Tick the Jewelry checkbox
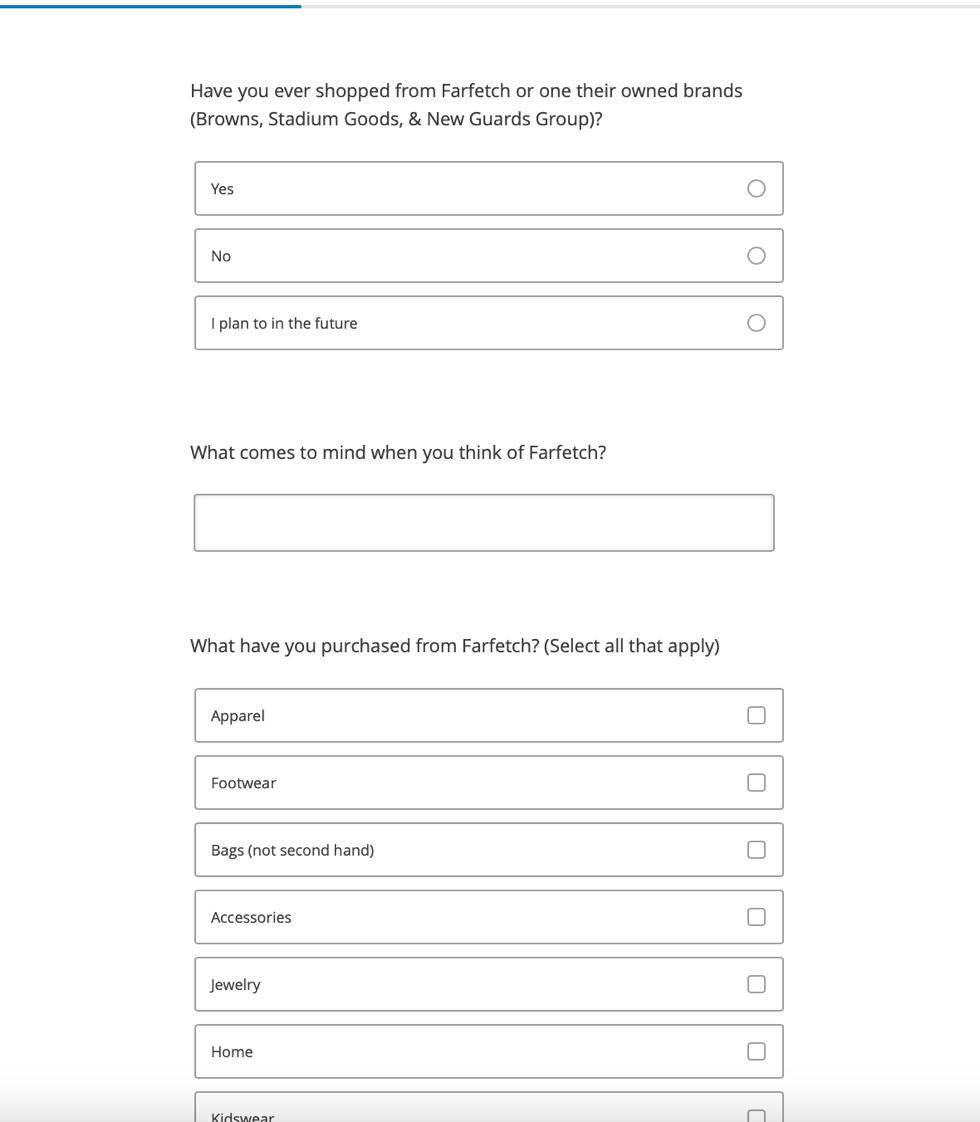This screenshot has width=980, height=1122. pyautogui.click(x=756, y=984)
